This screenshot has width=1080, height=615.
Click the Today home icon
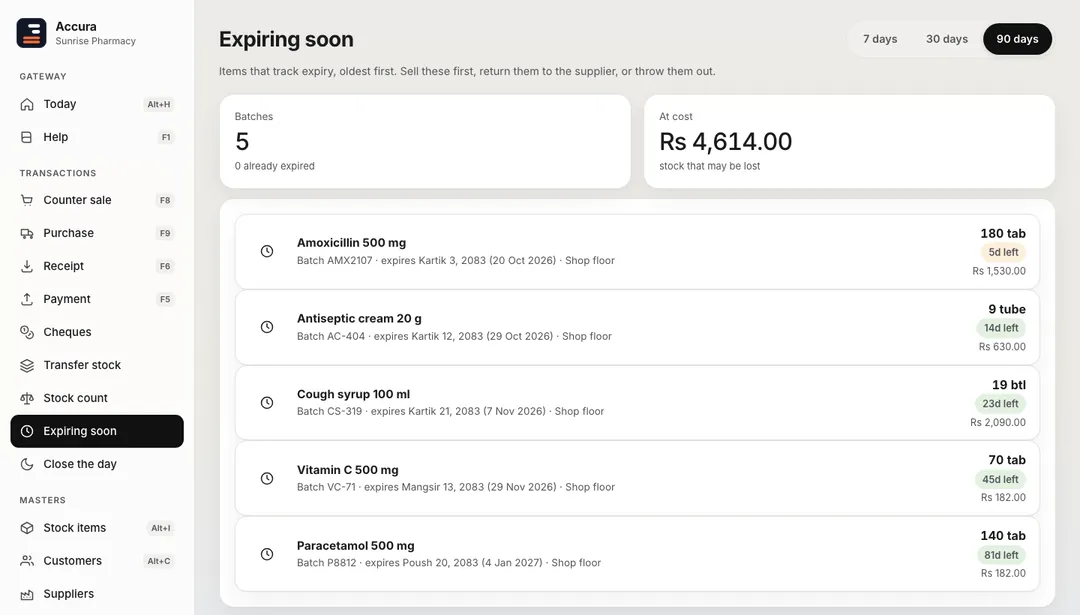(27, 104)
